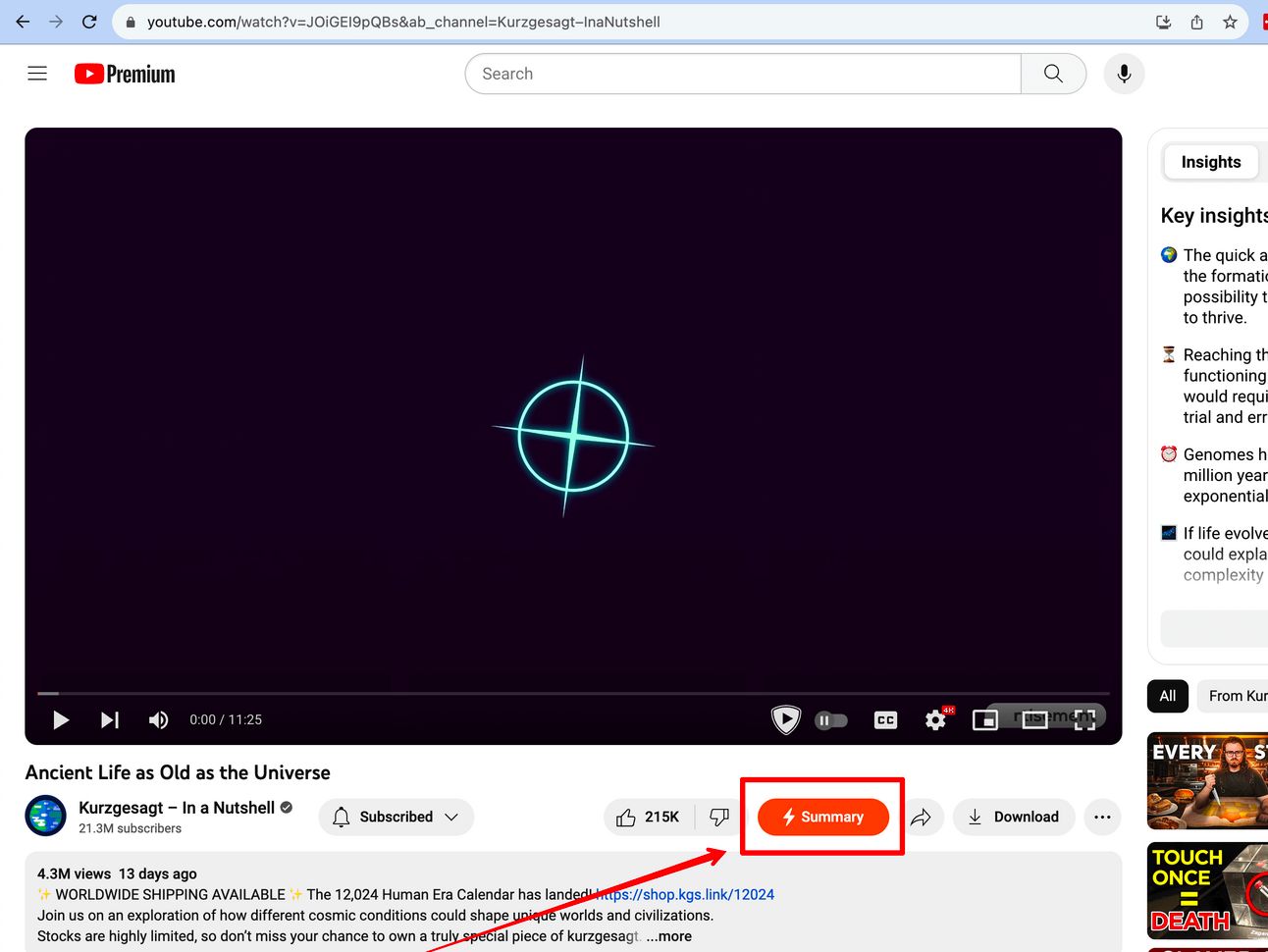
Task: Start voice search with microphone
Action: pyautogui.click(x=1124, y=74)
